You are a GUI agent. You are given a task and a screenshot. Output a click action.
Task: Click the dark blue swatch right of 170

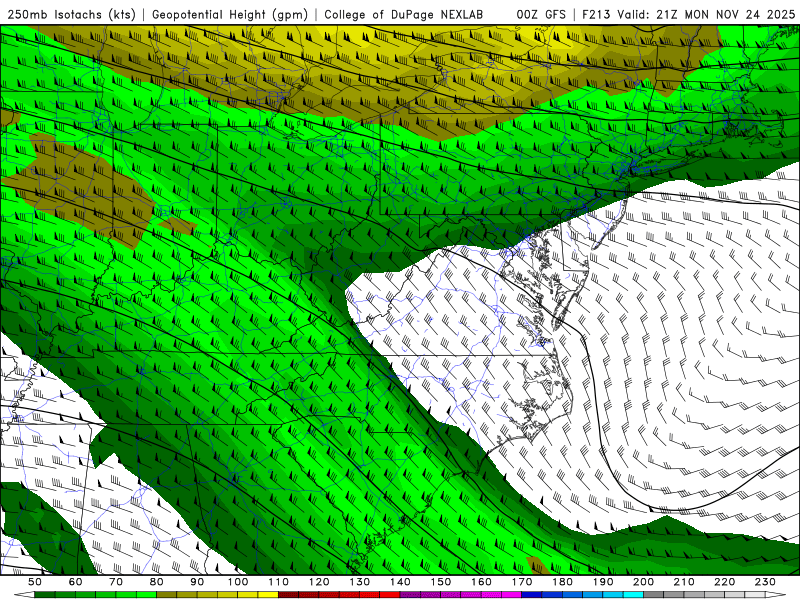click(x=532, y=595)
